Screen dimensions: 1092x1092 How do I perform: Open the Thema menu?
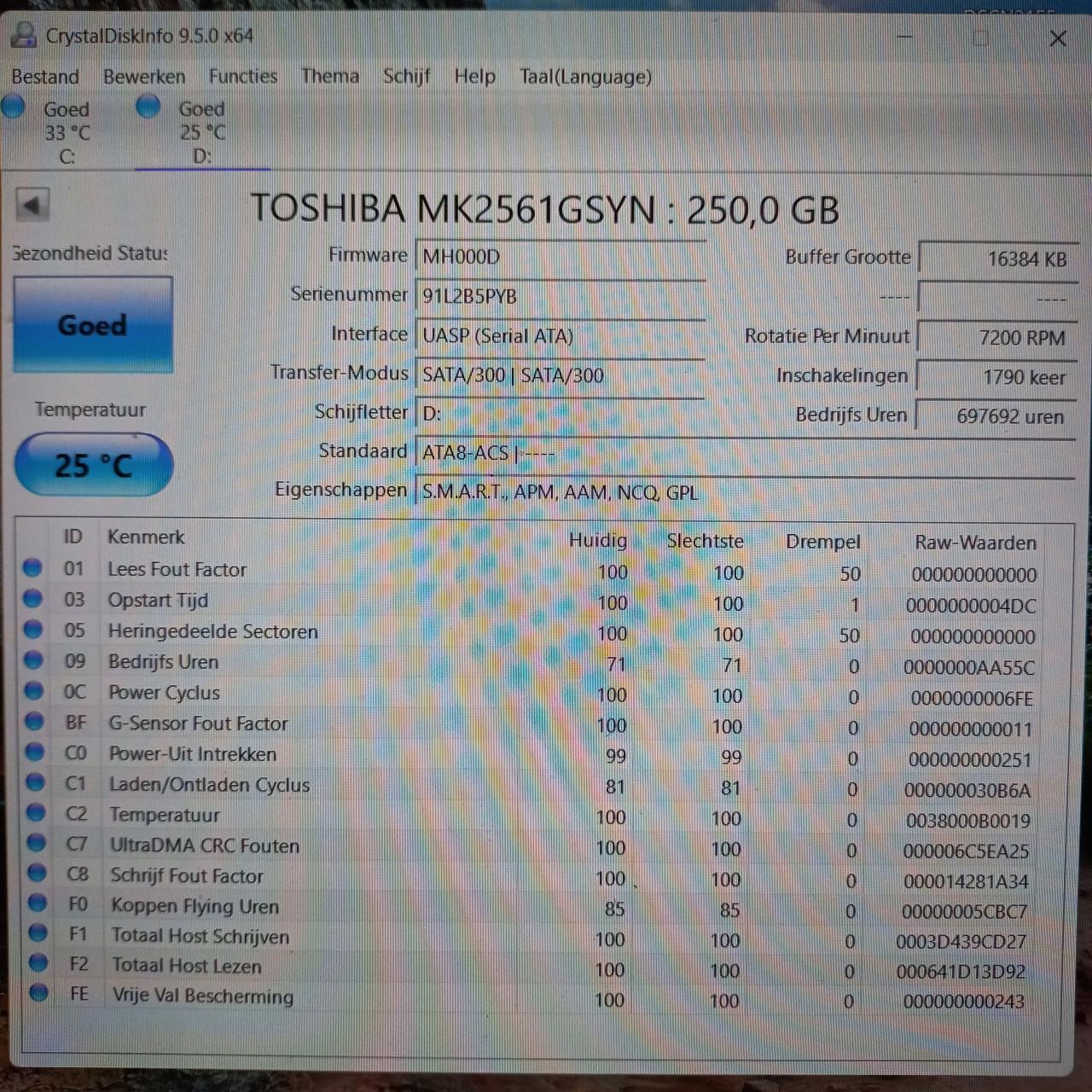tap(330, 76)
